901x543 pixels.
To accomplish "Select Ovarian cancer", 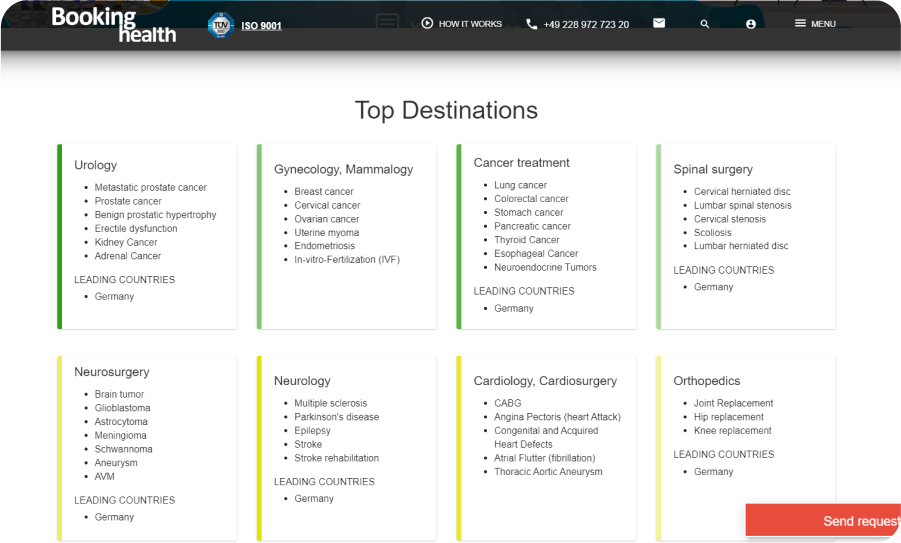I will pos(327,219).
